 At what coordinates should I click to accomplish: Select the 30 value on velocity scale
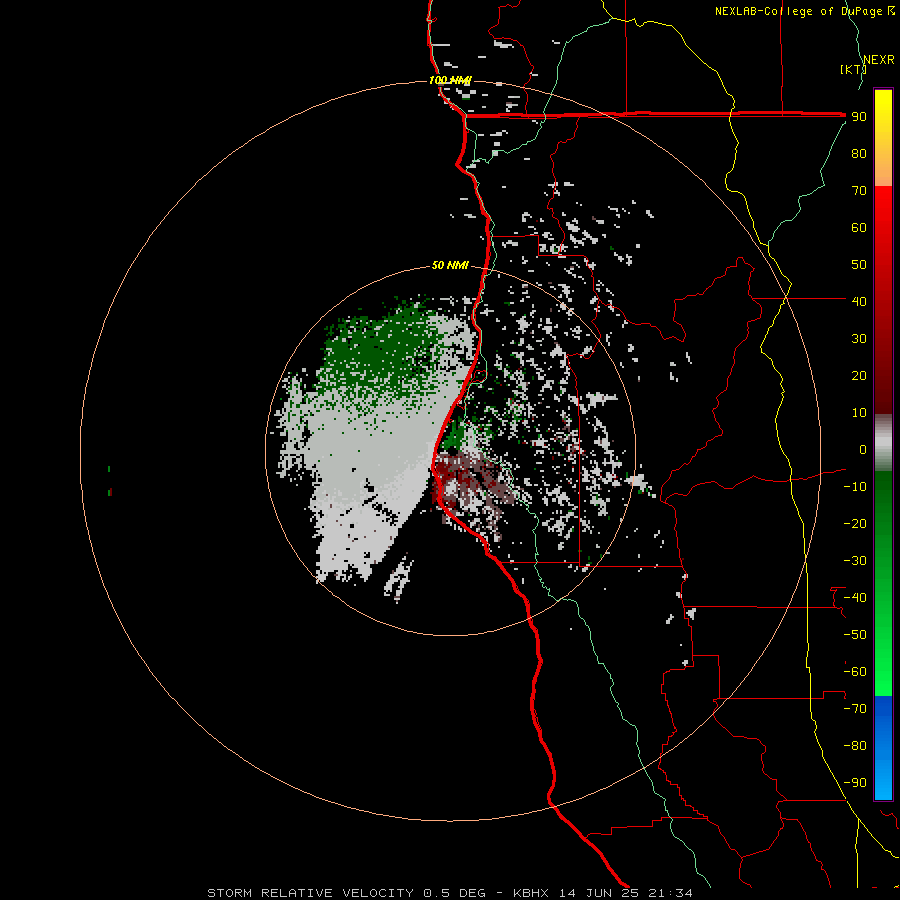click(x=859, y=339)
